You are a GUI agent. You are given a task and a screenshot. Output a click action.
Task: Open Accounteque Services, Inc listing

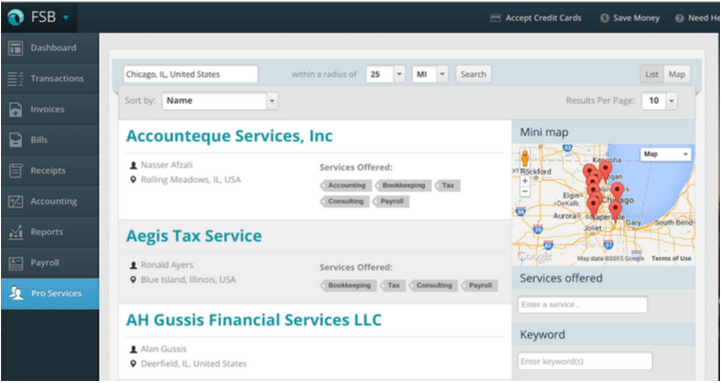(229, 136)
